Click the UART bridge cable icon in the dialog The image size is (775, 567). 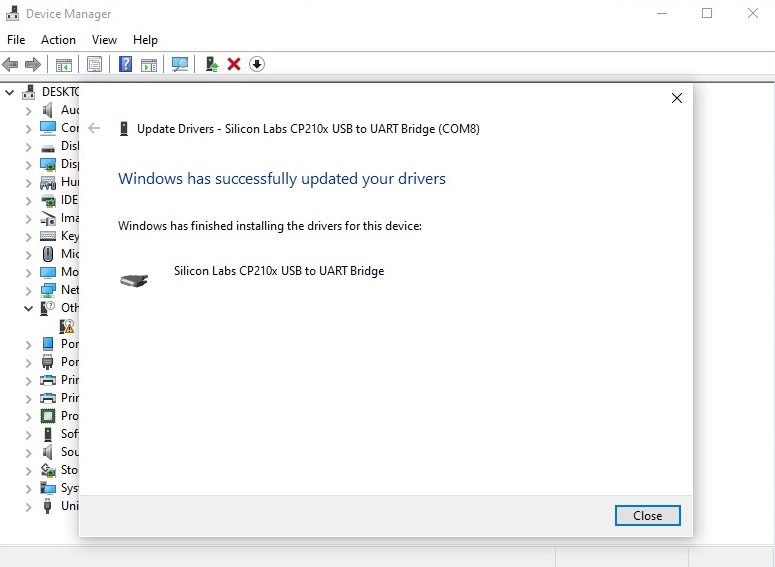click(134, 280)
